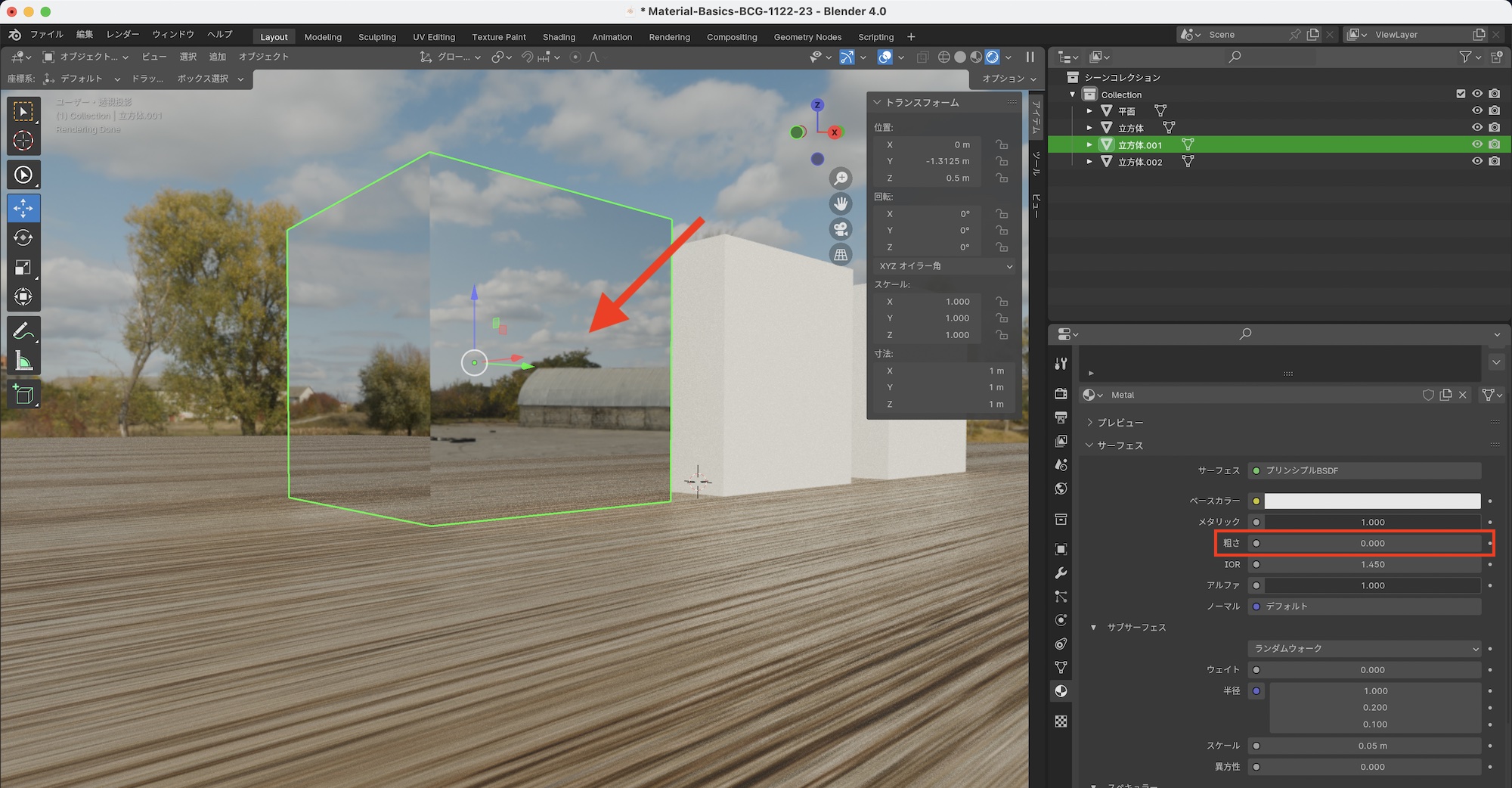Open the XYZ オイラー角 rotation mode dropdown
Viewport: 1512px width, 788px height.
click(x=945, y=266)
